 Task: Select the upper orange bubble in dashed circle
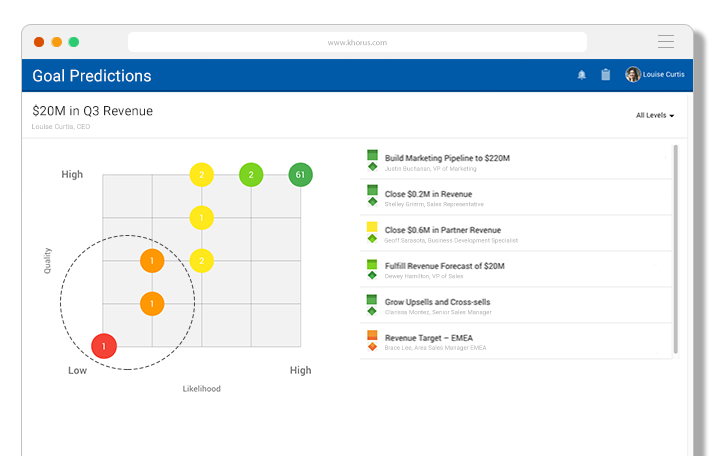point(152,261)
